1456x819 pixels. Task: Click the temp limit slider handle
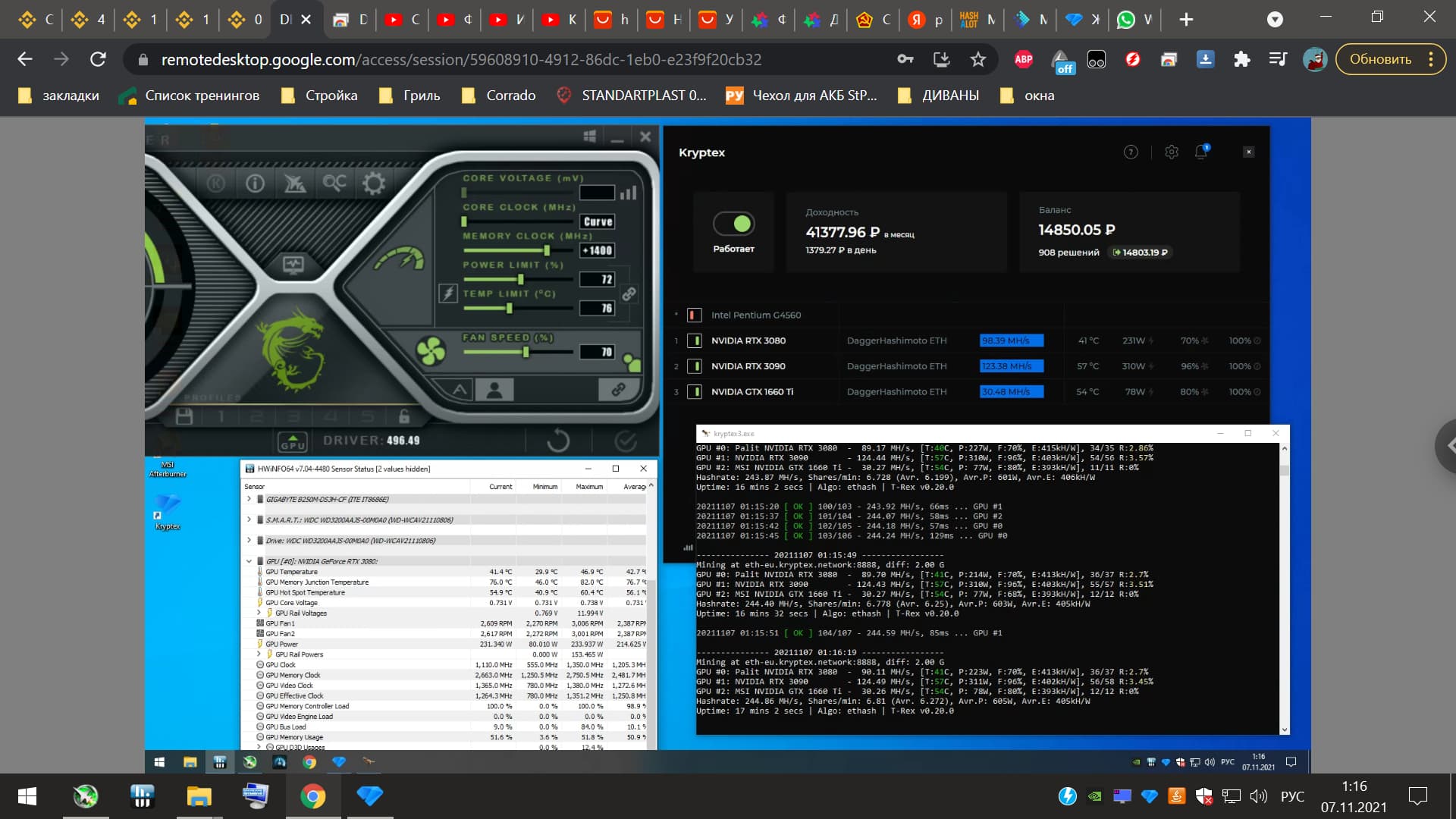pyautogui.click(x=509, y=308)
